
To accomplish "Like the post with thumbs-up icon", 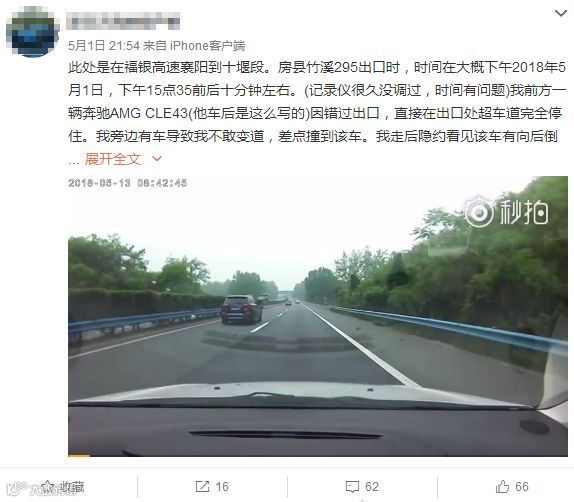I will coord(502,486).
